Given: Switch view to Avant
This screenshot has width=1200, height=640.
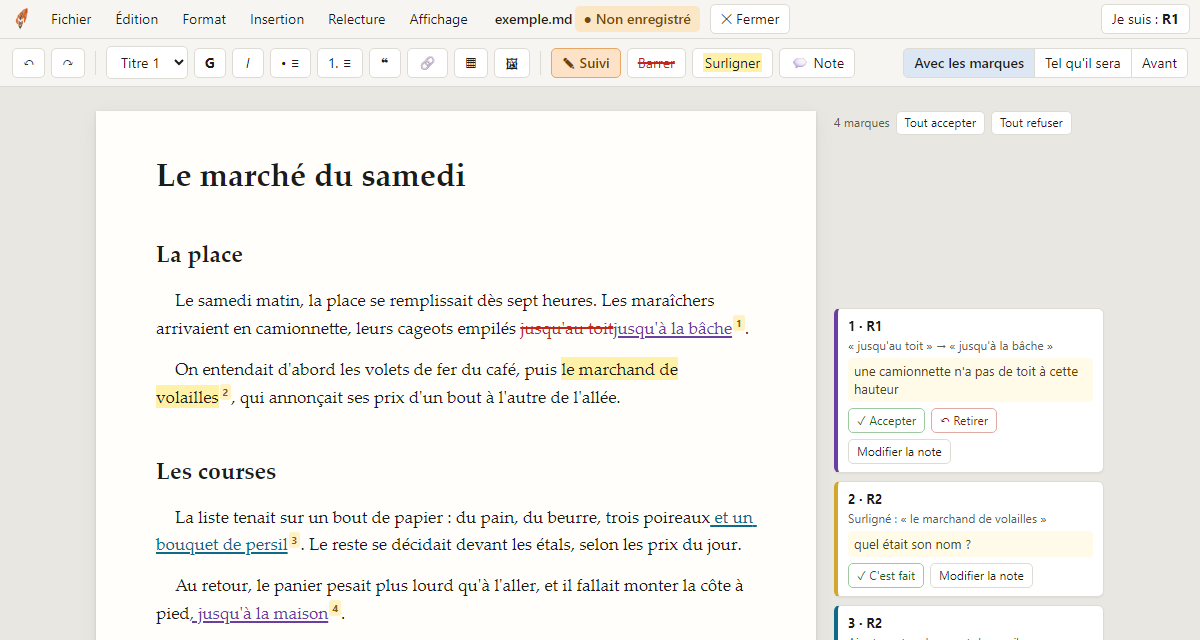Looking at the screenshot, I should click(x=1160, y=63).
